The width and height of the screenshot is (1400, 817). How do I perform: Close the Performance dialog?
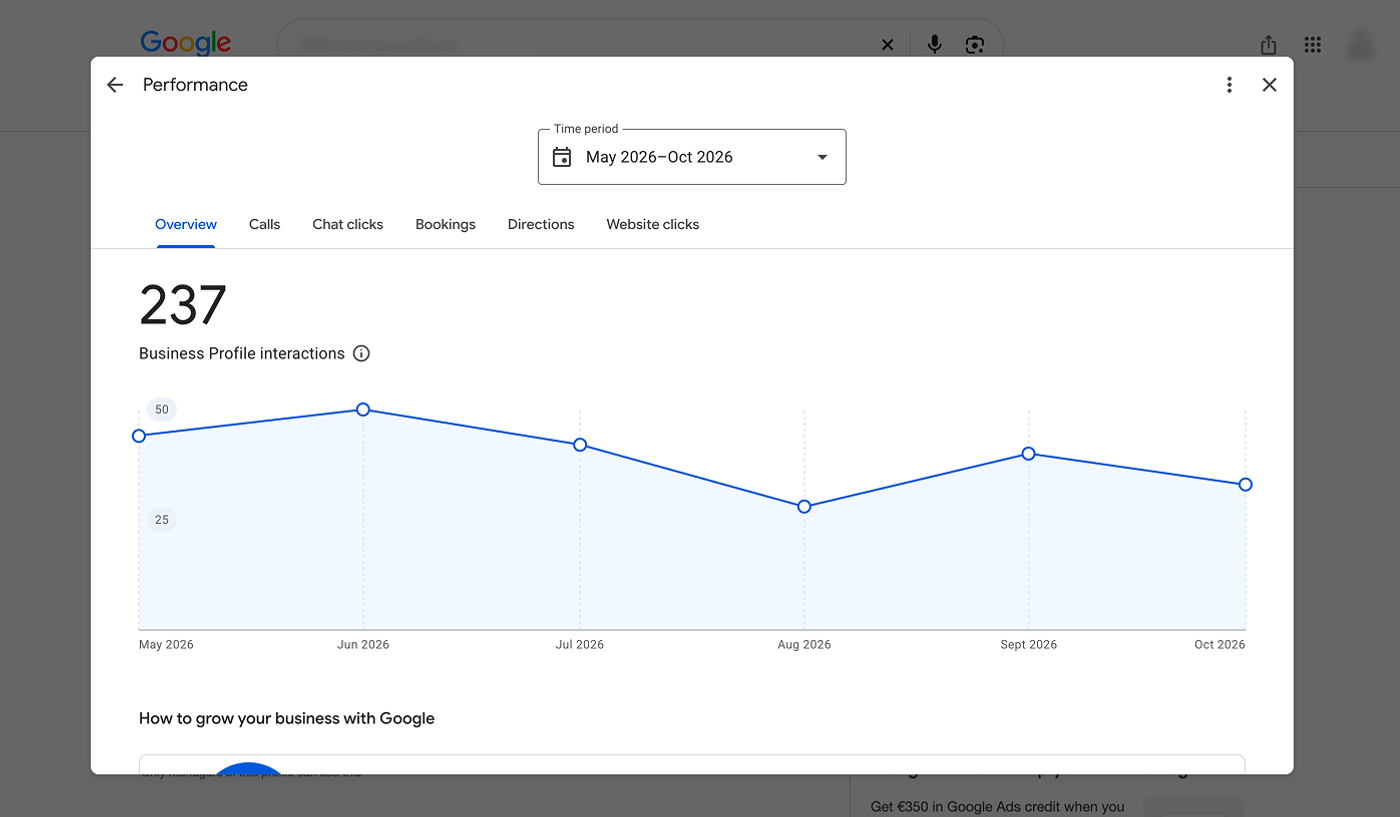tap(1270, 85)
